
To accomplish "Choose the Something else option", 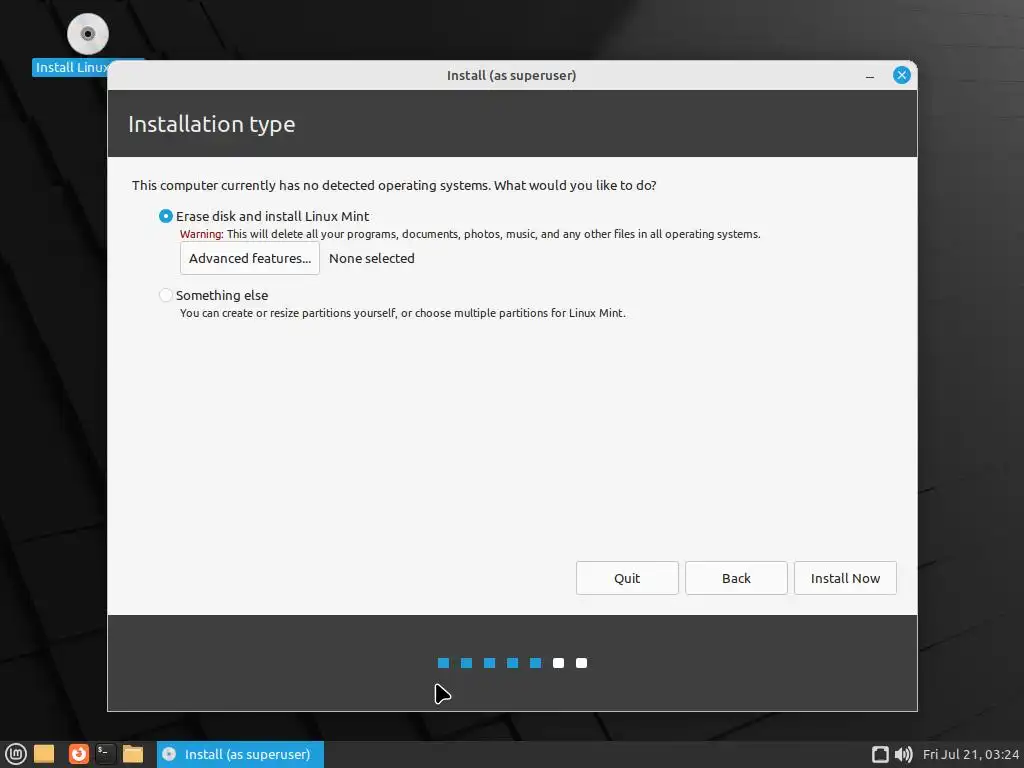I will coord(214,295).
